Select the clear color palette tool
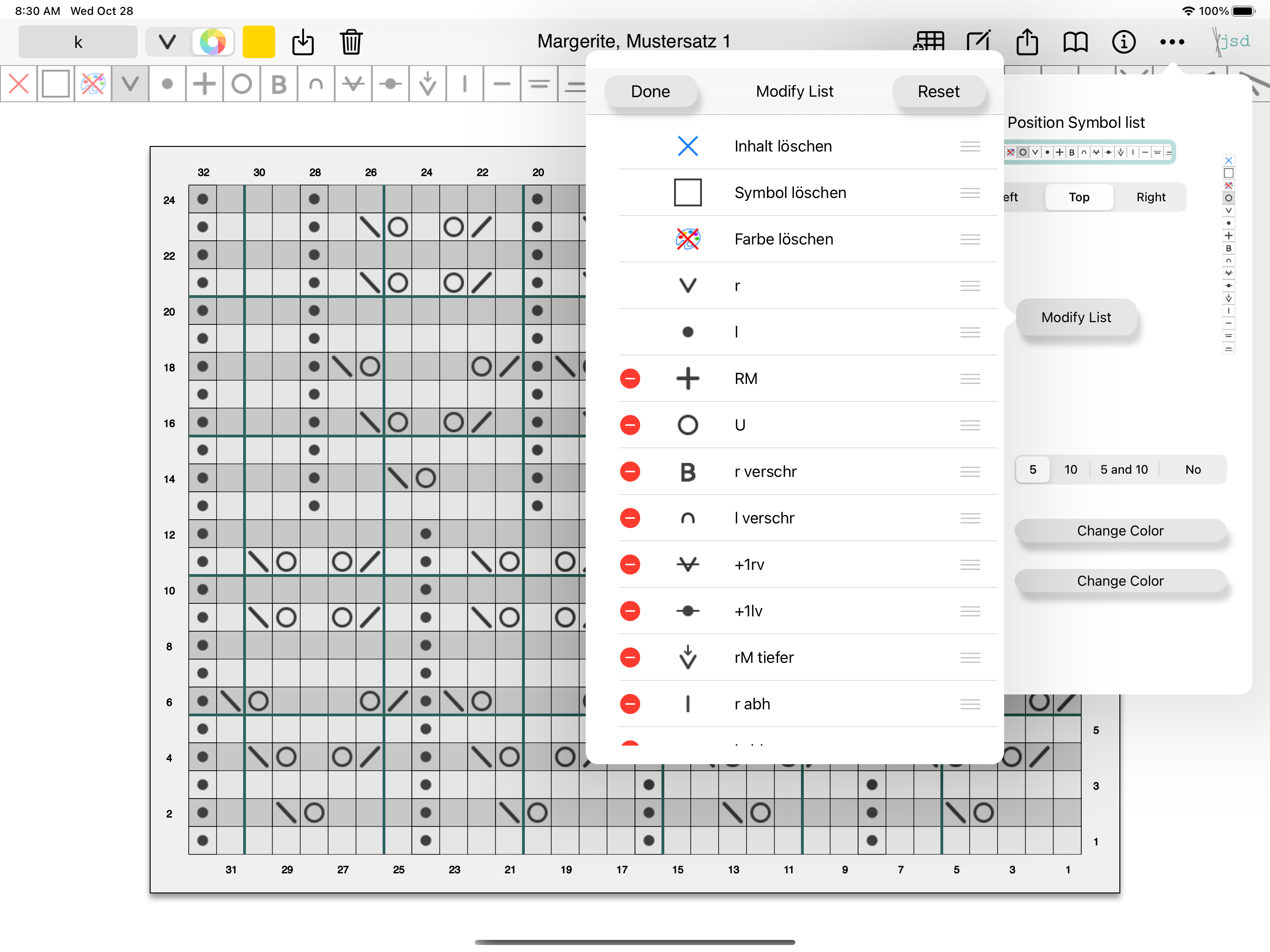The height and width of the screenshot is (952, 1270). pyautogui.click(x=93, y=84)
